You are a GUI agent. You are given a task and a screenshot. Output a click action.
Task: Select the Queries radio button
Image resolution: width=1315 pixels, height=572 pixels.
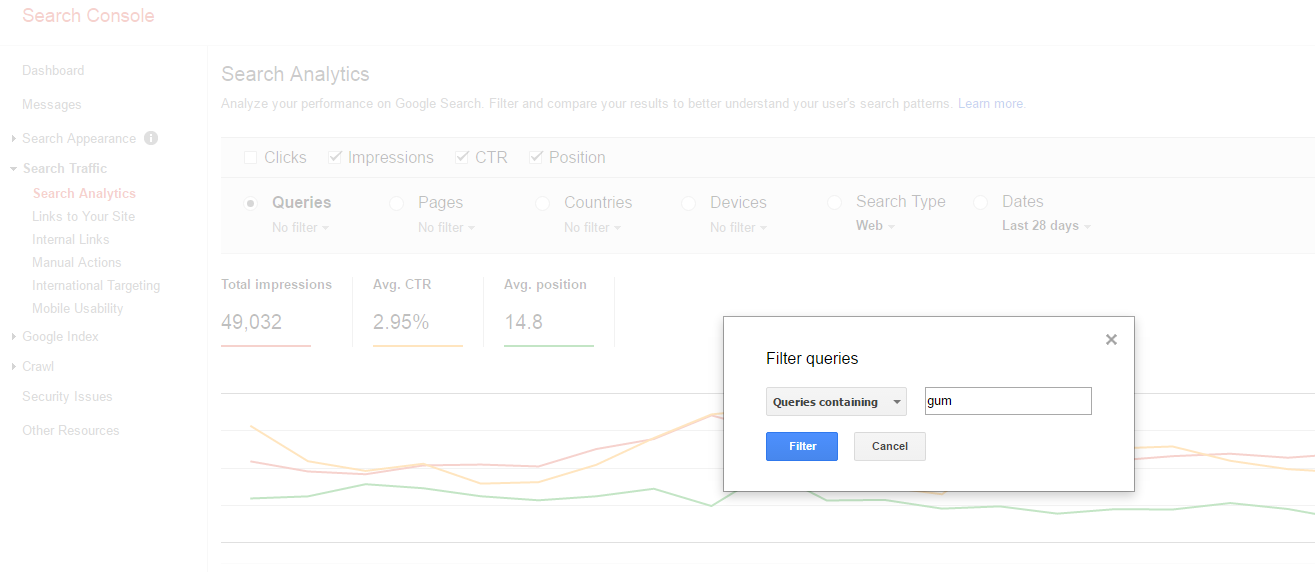(251, 203)
